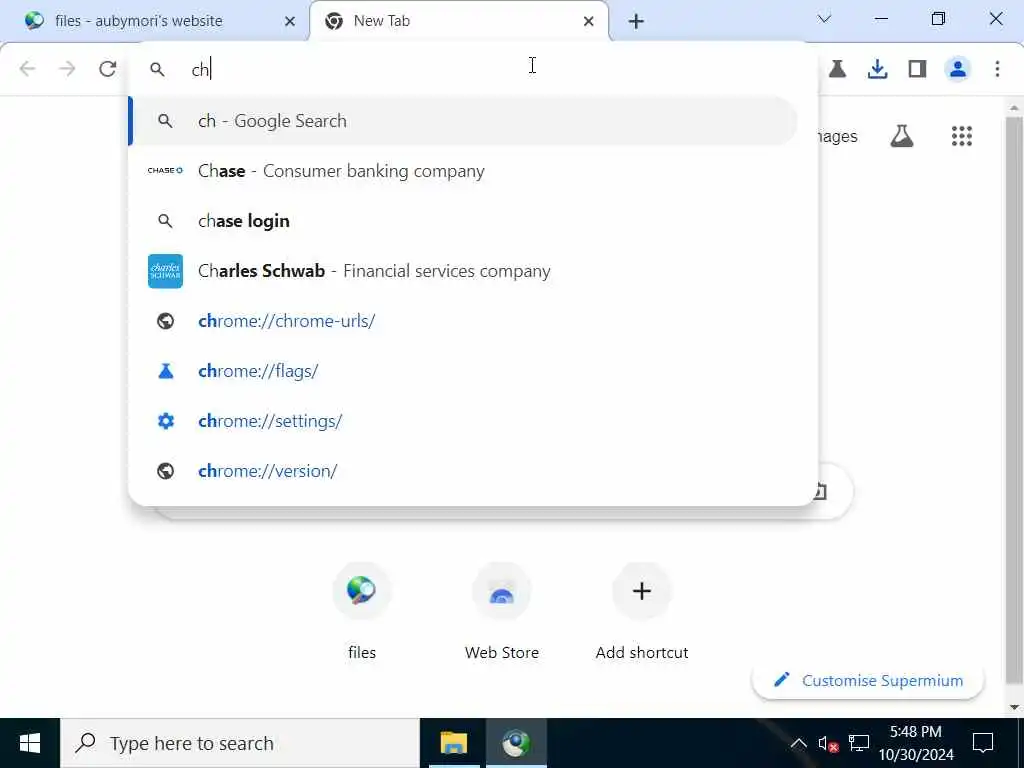Open chrome://settings/ suggestion

tap(464, 421)
